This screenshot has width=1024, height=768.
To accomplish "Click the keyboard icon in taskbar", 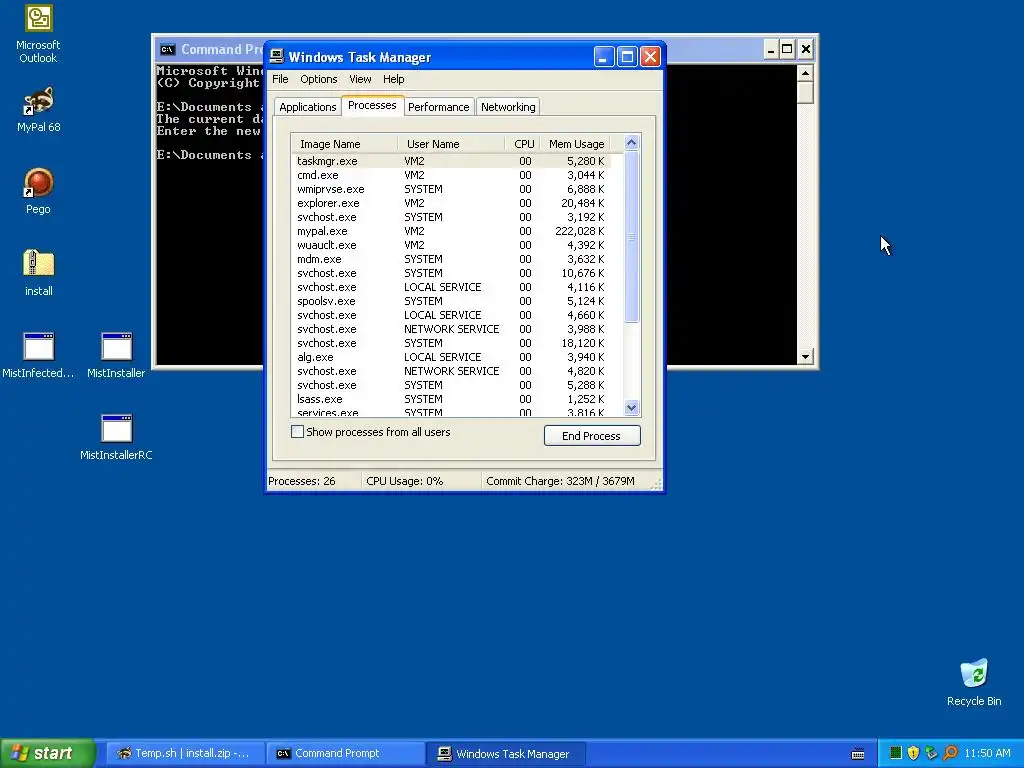I will (858, 754).
